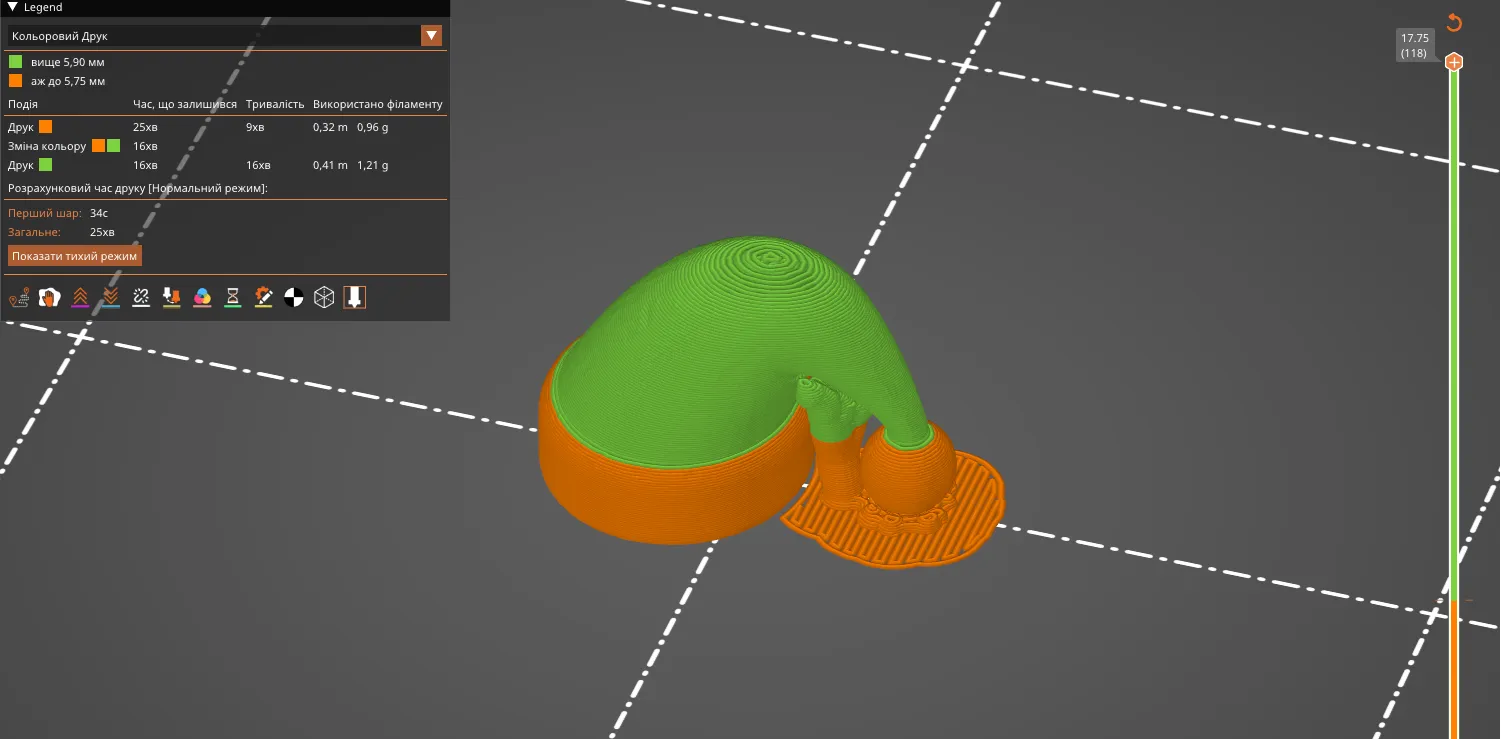Open the Кольоровий Друк view type dropdown
The width and height of the screenshot is (1501, 739).
[x=225, y=36]
